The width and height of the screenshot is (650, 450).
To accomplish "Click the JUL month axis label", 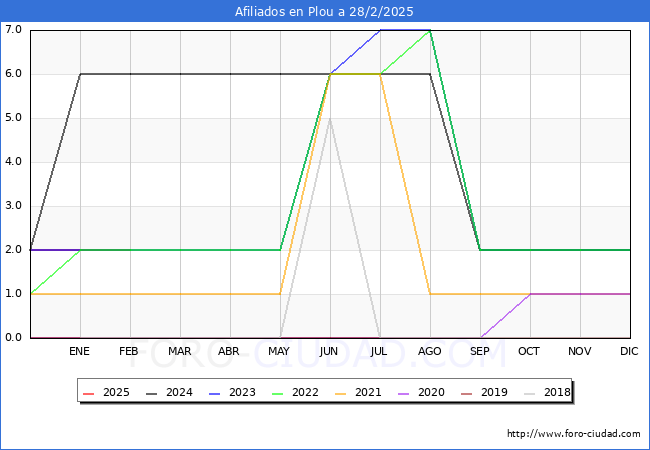I will point(379,351).
